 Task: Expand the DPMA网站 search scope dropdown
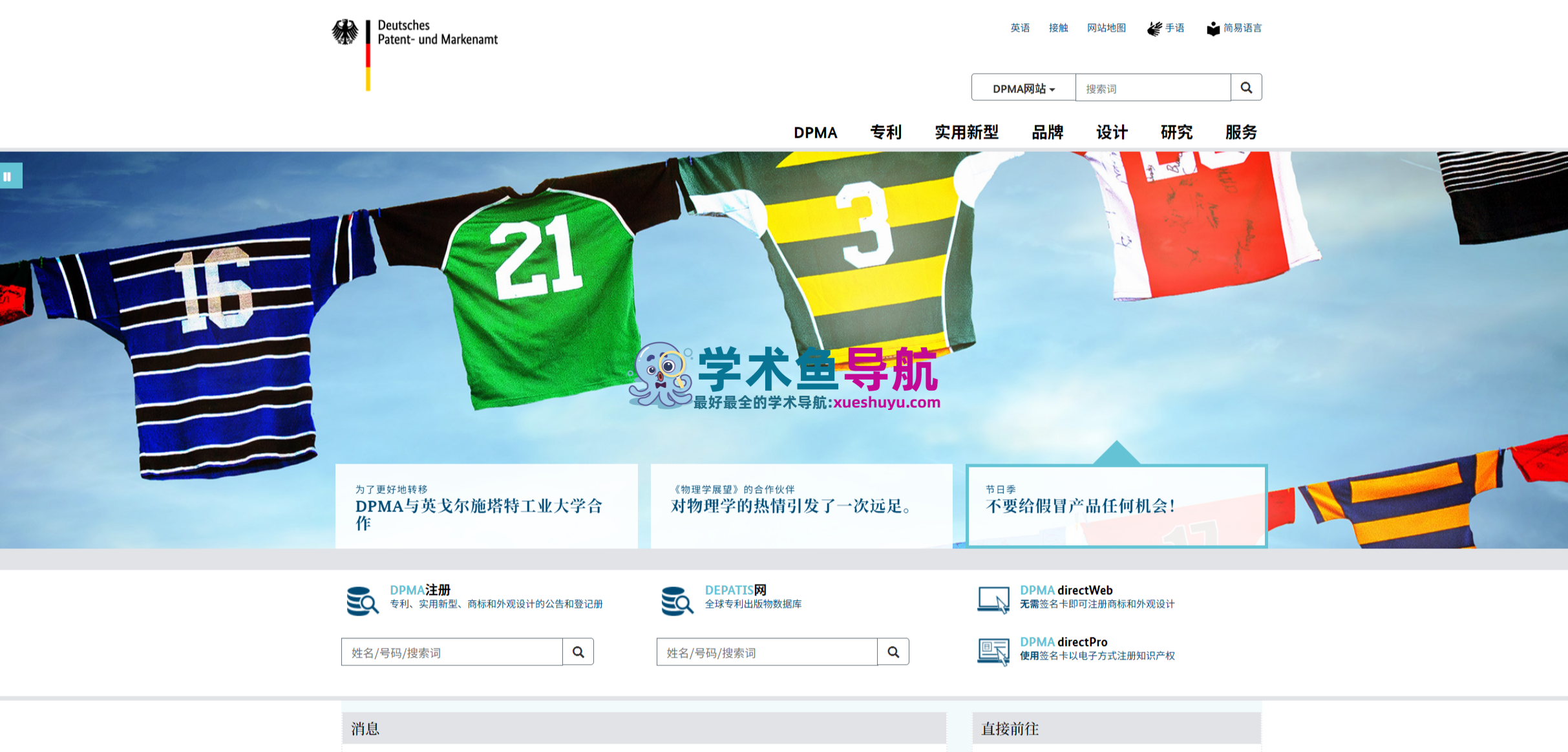coord(1024,87)
